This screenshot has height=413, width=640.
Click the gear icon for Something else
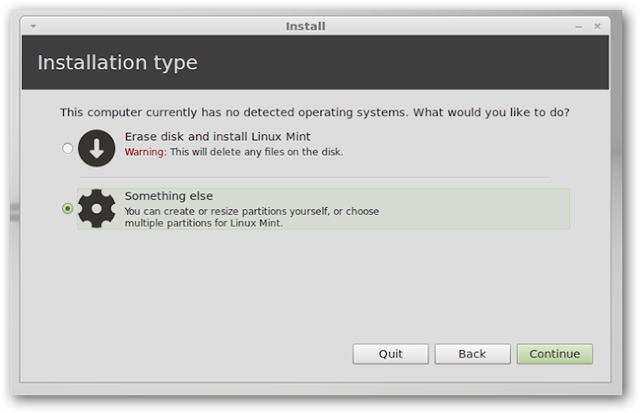click(97, 209)
